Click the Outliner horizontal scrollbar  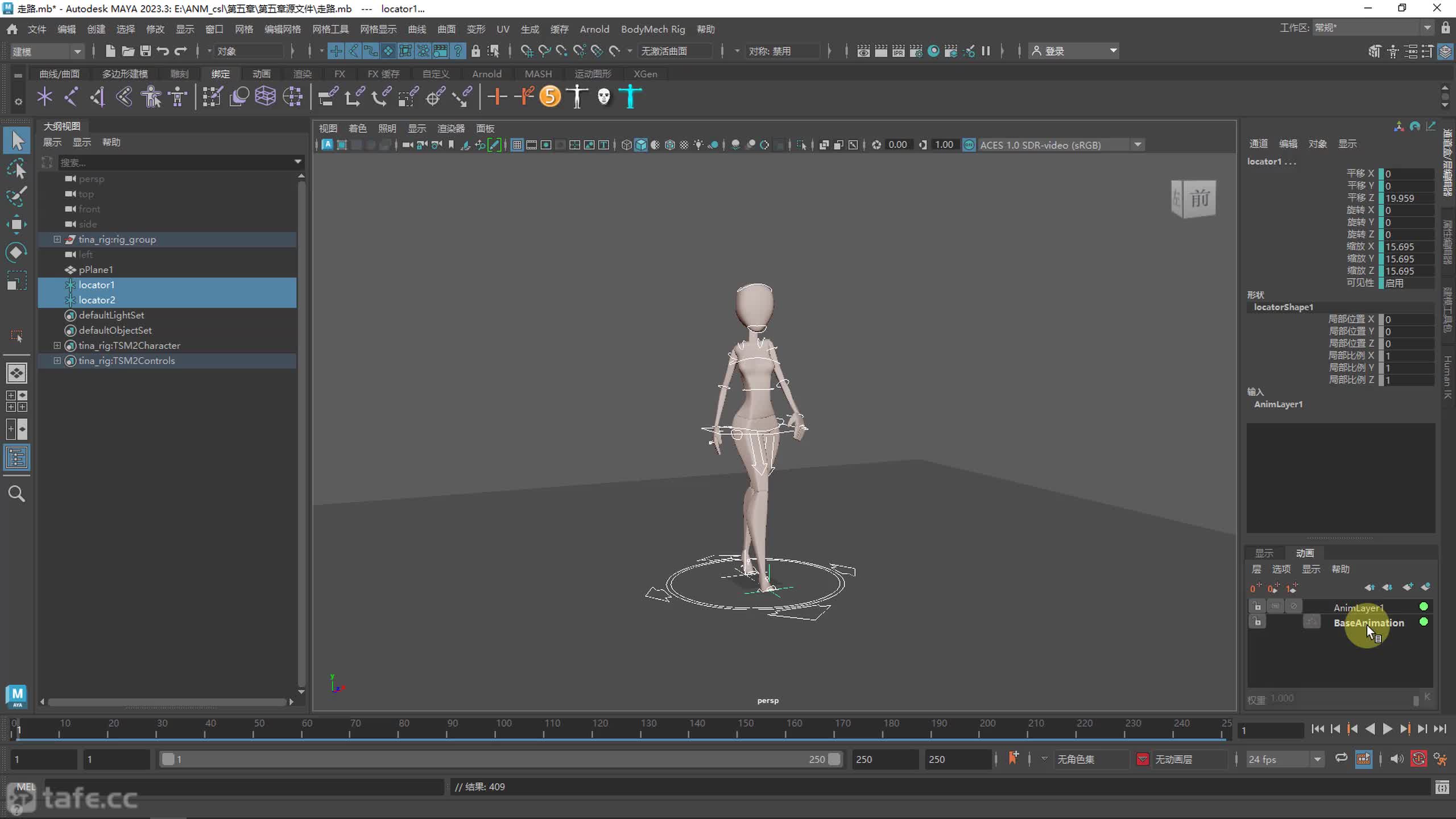click(167, 702)
